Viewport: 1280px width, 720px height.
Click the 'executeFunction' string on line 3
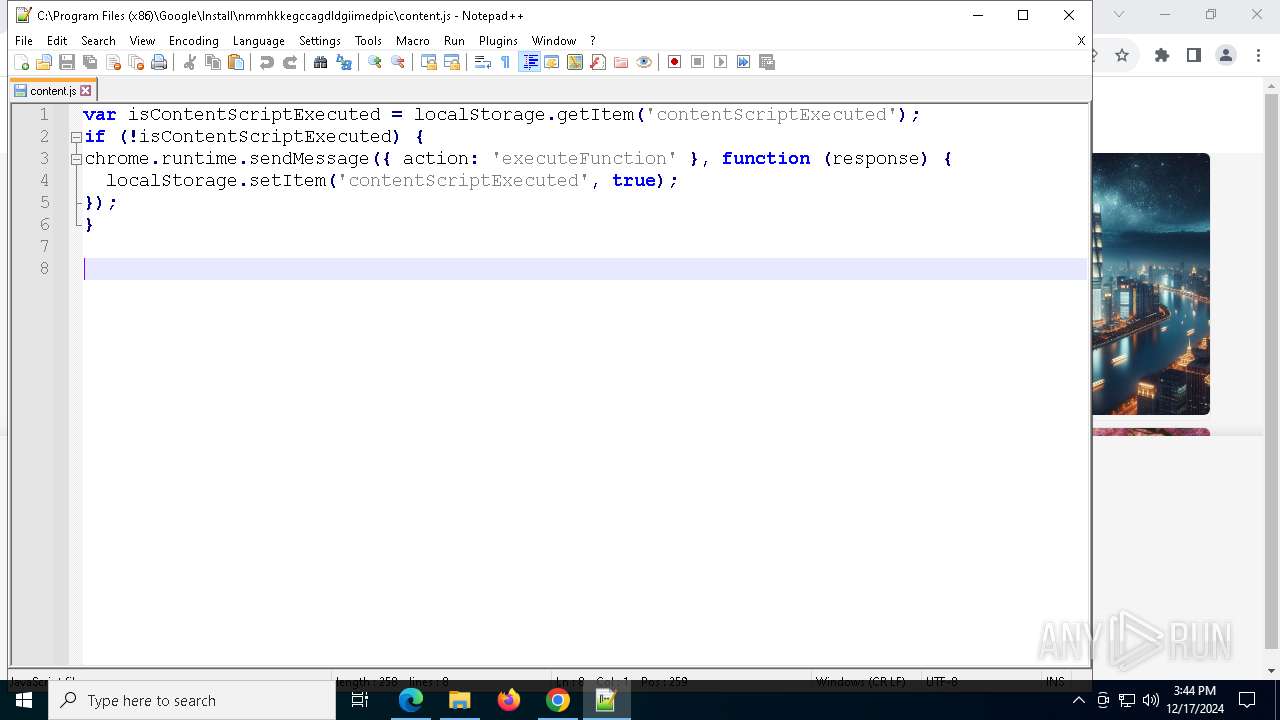(x=584, y=159)
